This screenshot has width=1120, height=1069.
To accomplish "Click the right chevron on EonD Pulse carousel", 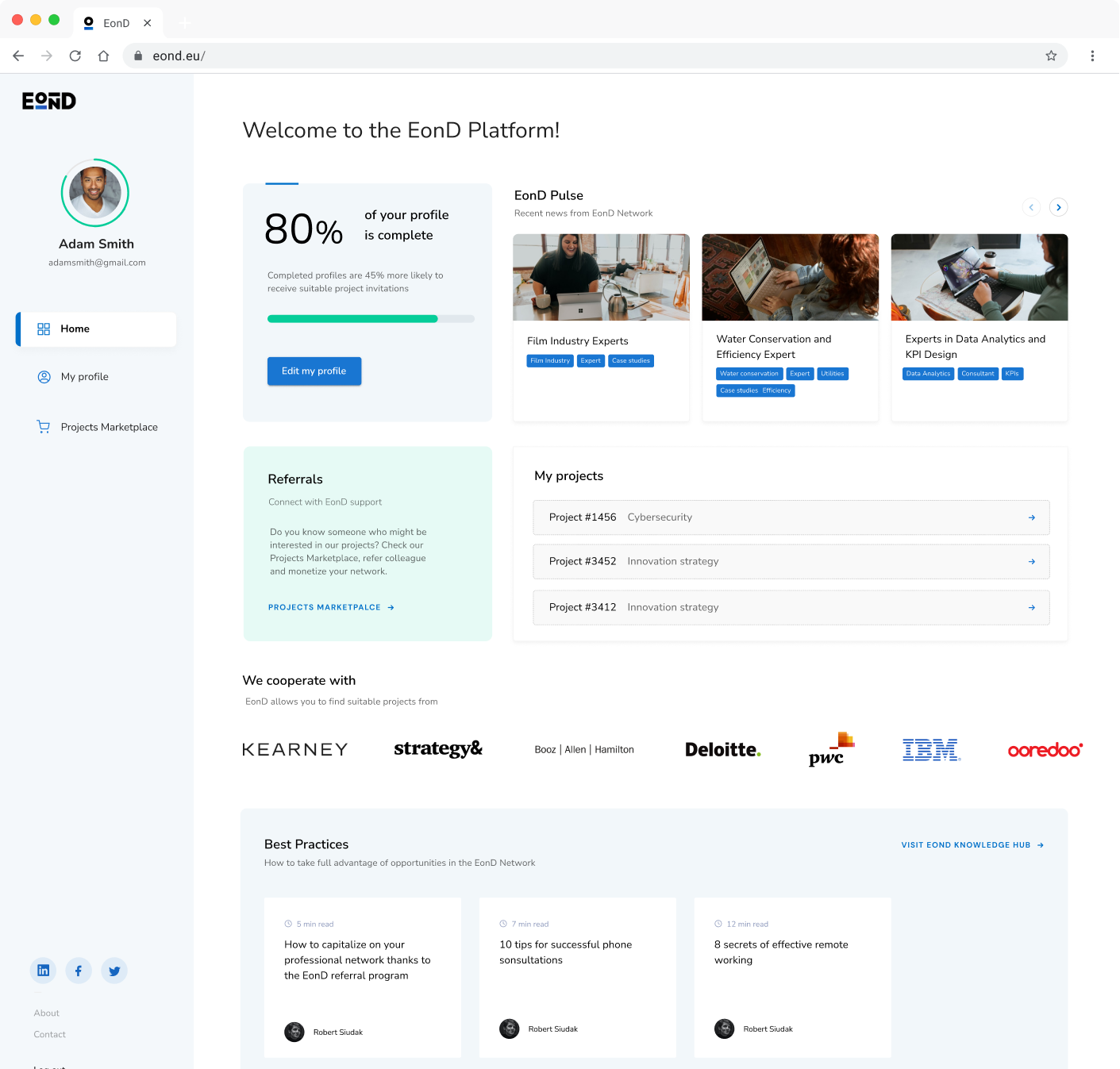I will point(1058,207).
